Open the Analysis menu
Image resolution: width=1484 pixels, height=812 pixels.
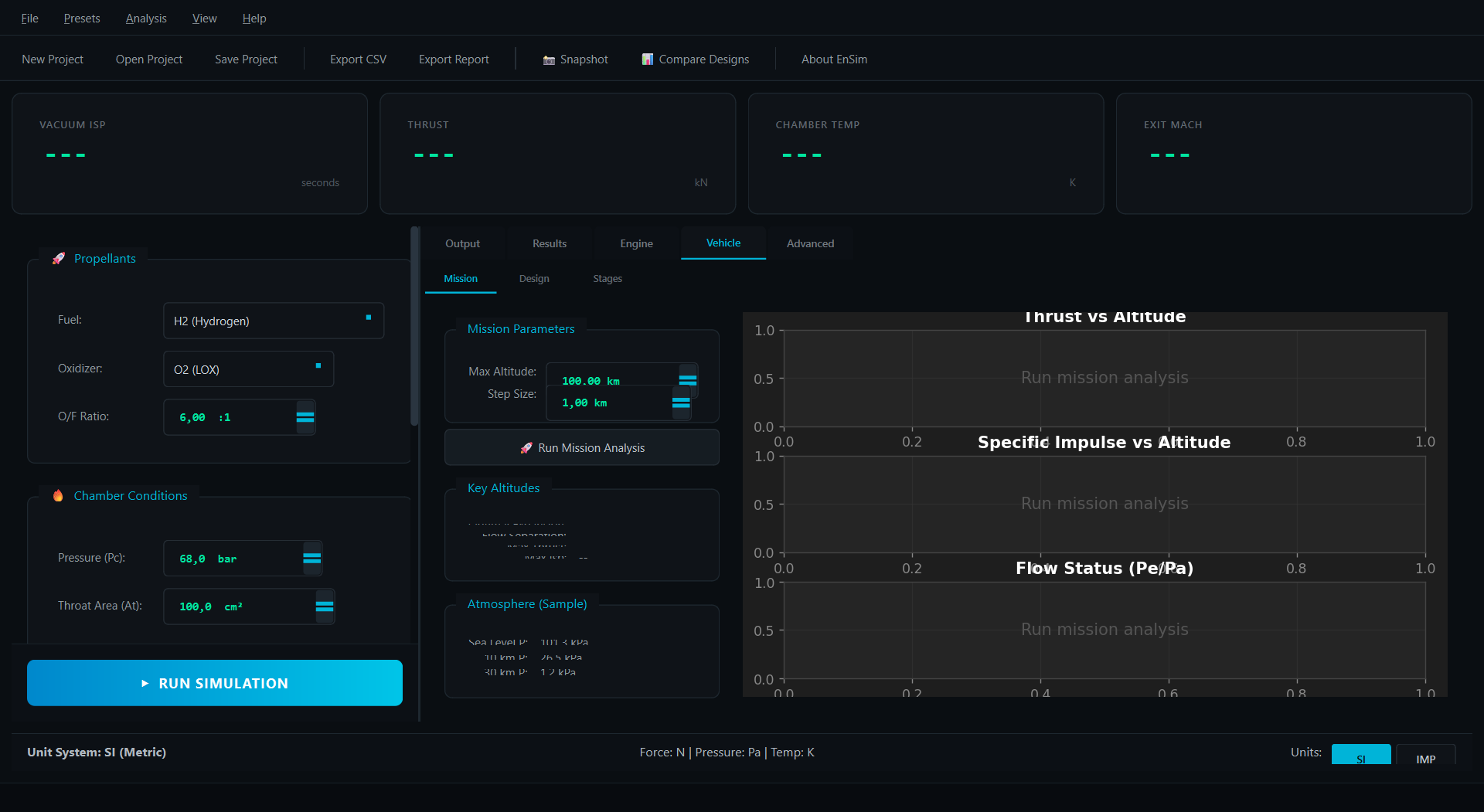[146, 18]
